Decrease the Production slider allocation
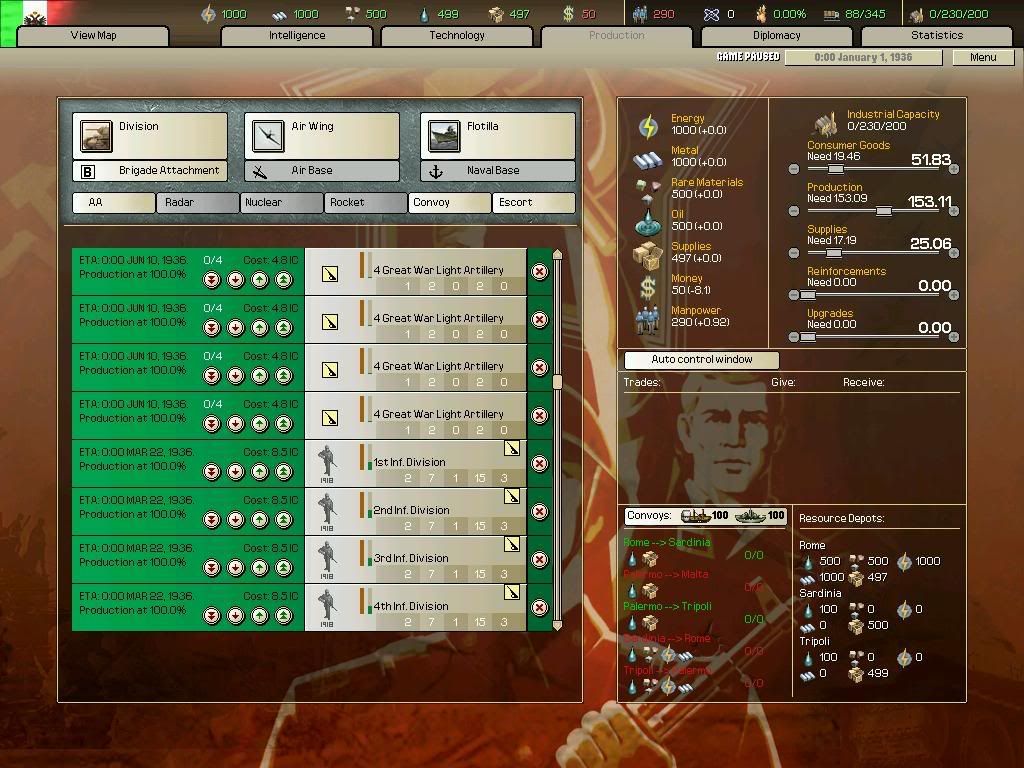The image size is (1024, 768). pos(793,211)
